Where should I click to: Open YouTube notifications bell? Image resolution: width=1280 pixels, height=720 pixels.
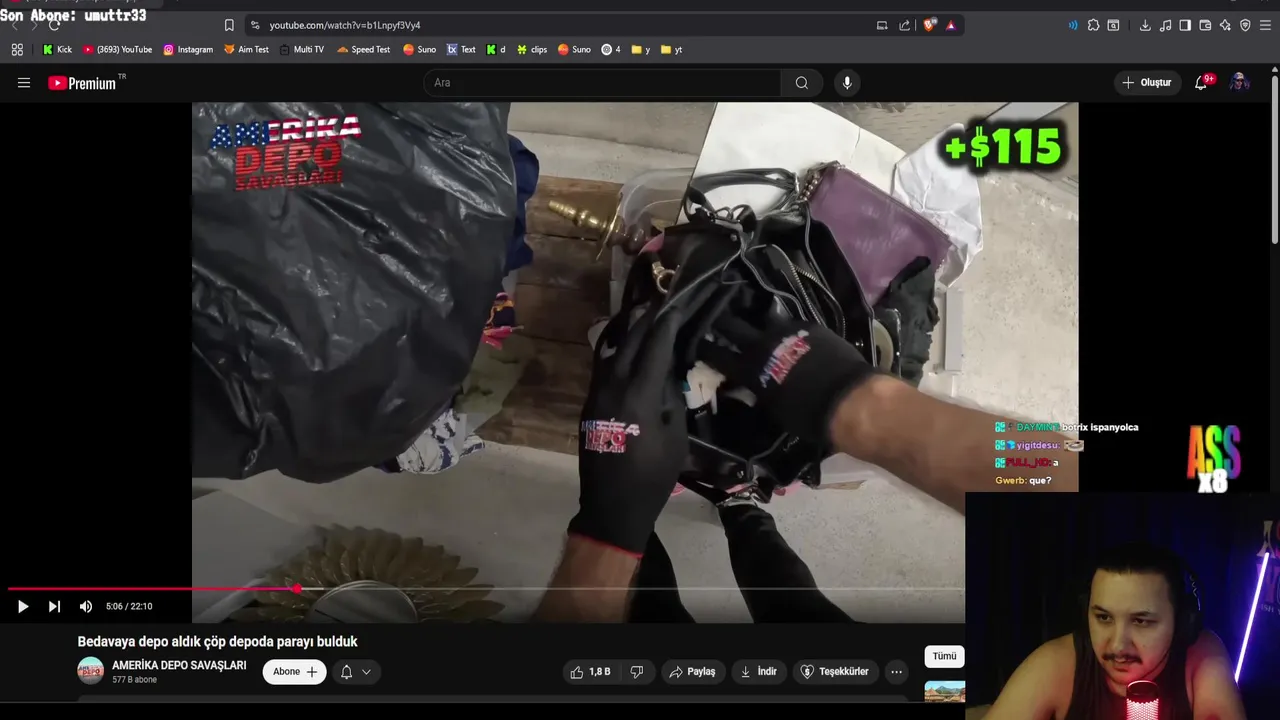click(x=1201, y=83)
